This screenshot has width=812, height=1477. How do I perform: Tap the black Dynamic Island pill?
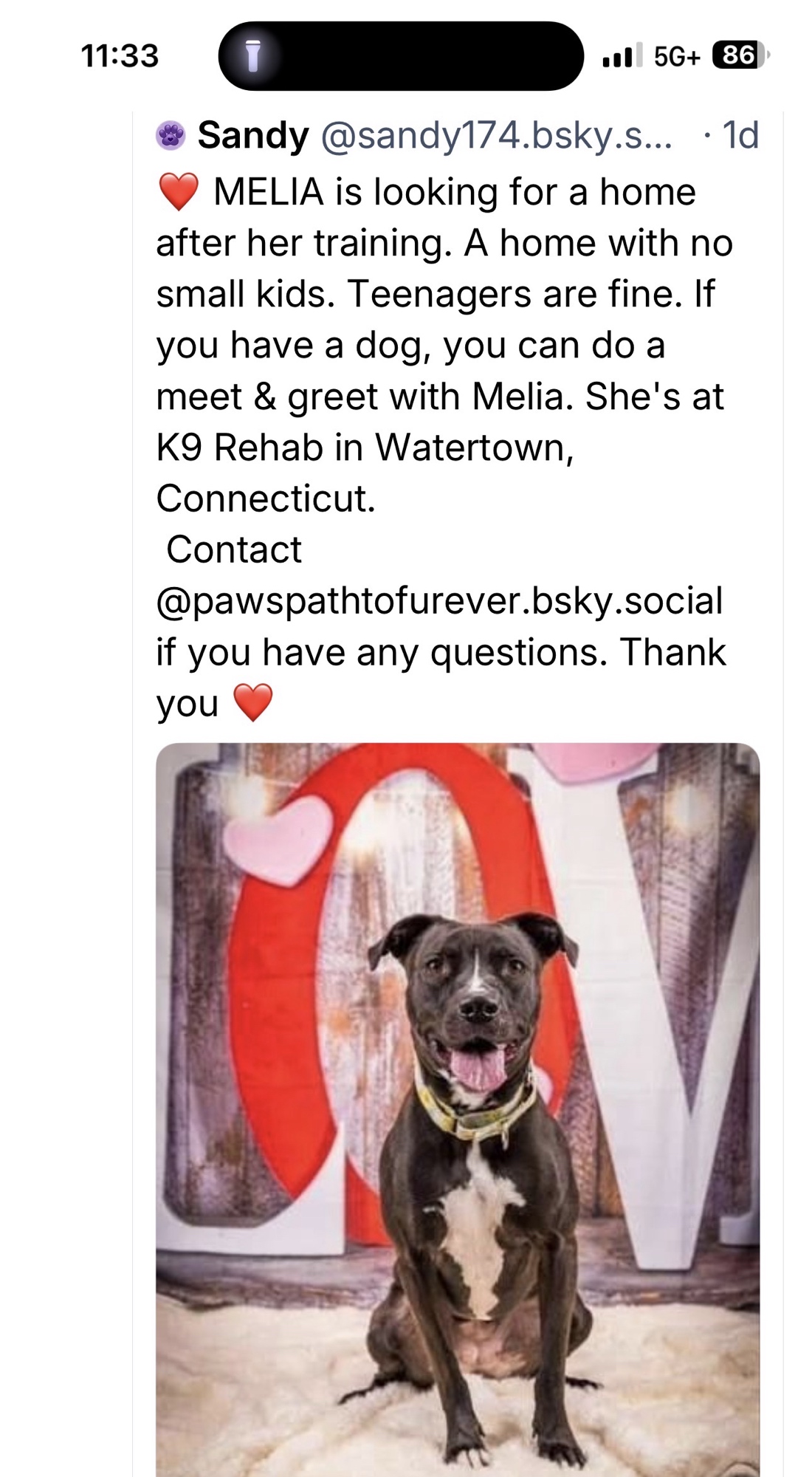[413, 56]
